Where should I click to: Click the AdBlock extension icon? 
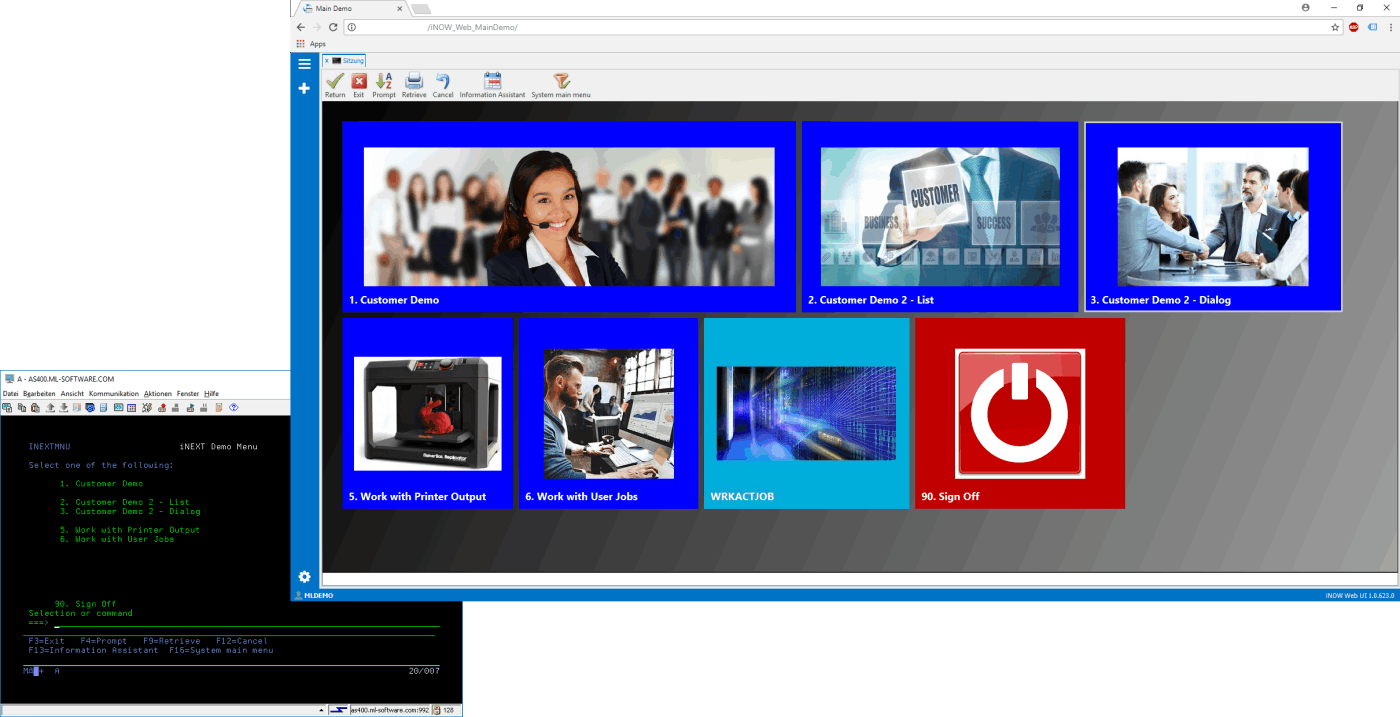click(x=1354, y=27)
